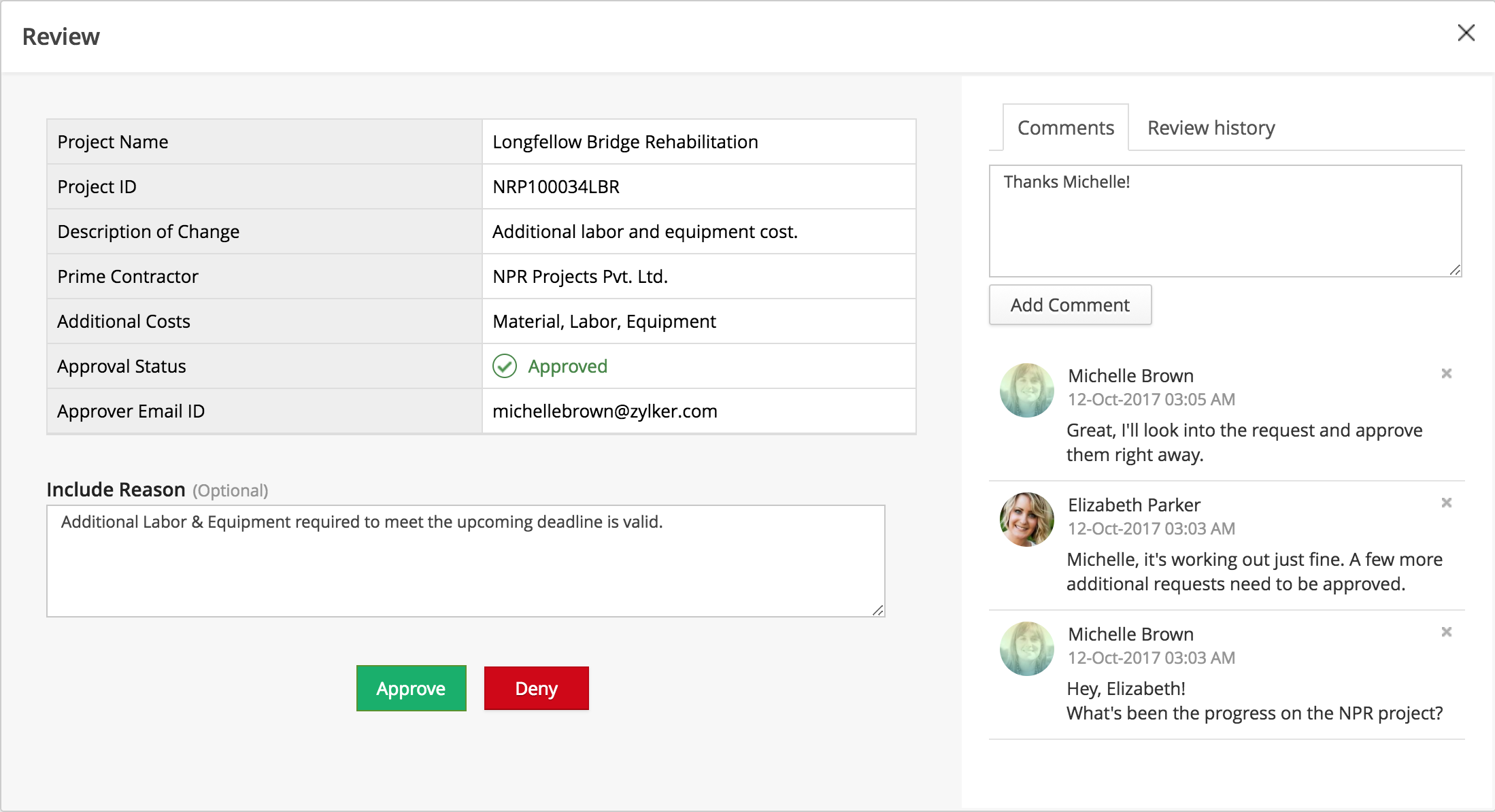The width and height of the screenshot is (1495, 812).
Task: Click the green Approved checkmark icon
Action: coord(504,366)
